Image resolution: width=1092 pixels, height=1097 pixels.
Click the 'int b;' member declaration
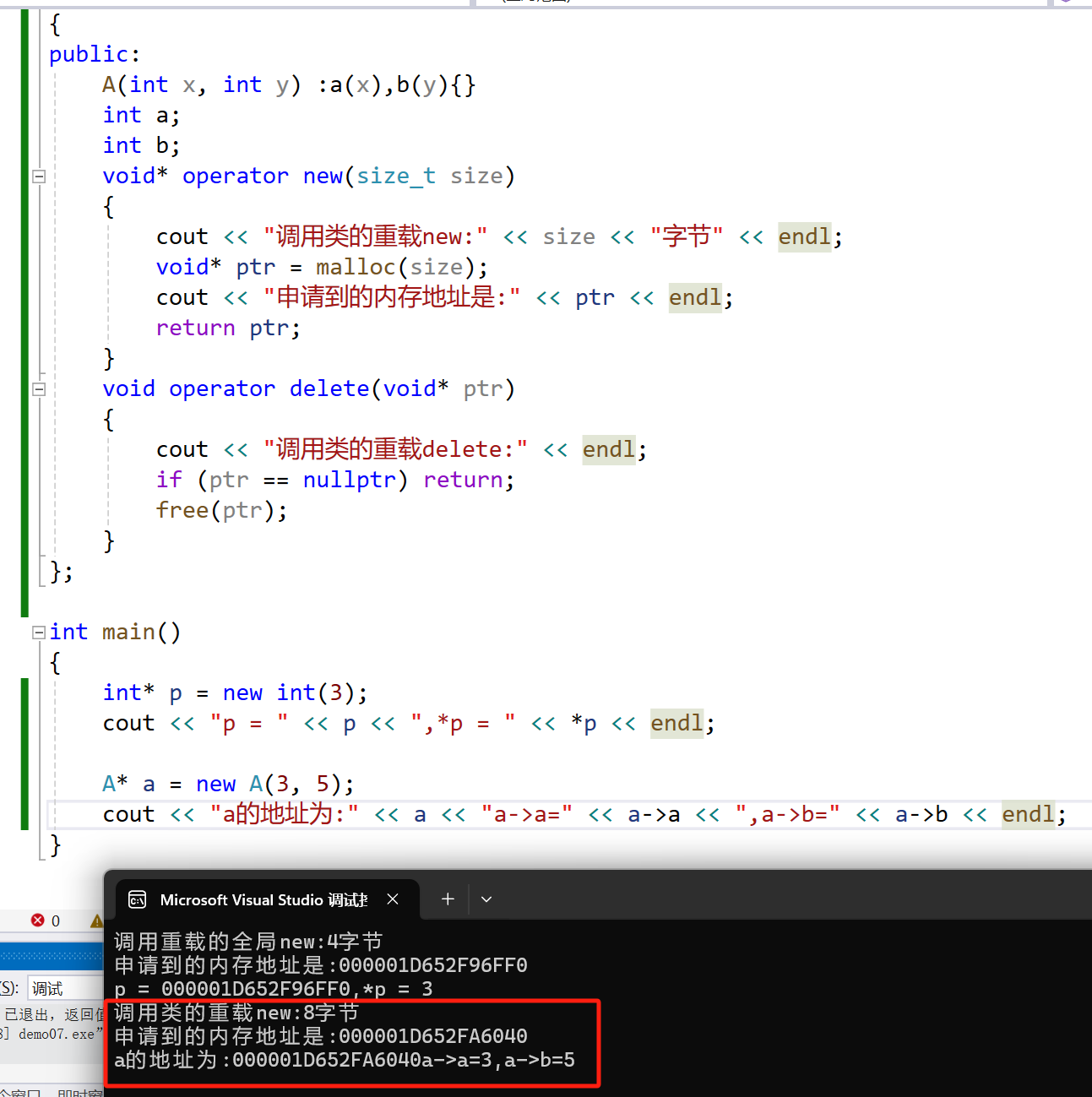click(x=141, y=145)
